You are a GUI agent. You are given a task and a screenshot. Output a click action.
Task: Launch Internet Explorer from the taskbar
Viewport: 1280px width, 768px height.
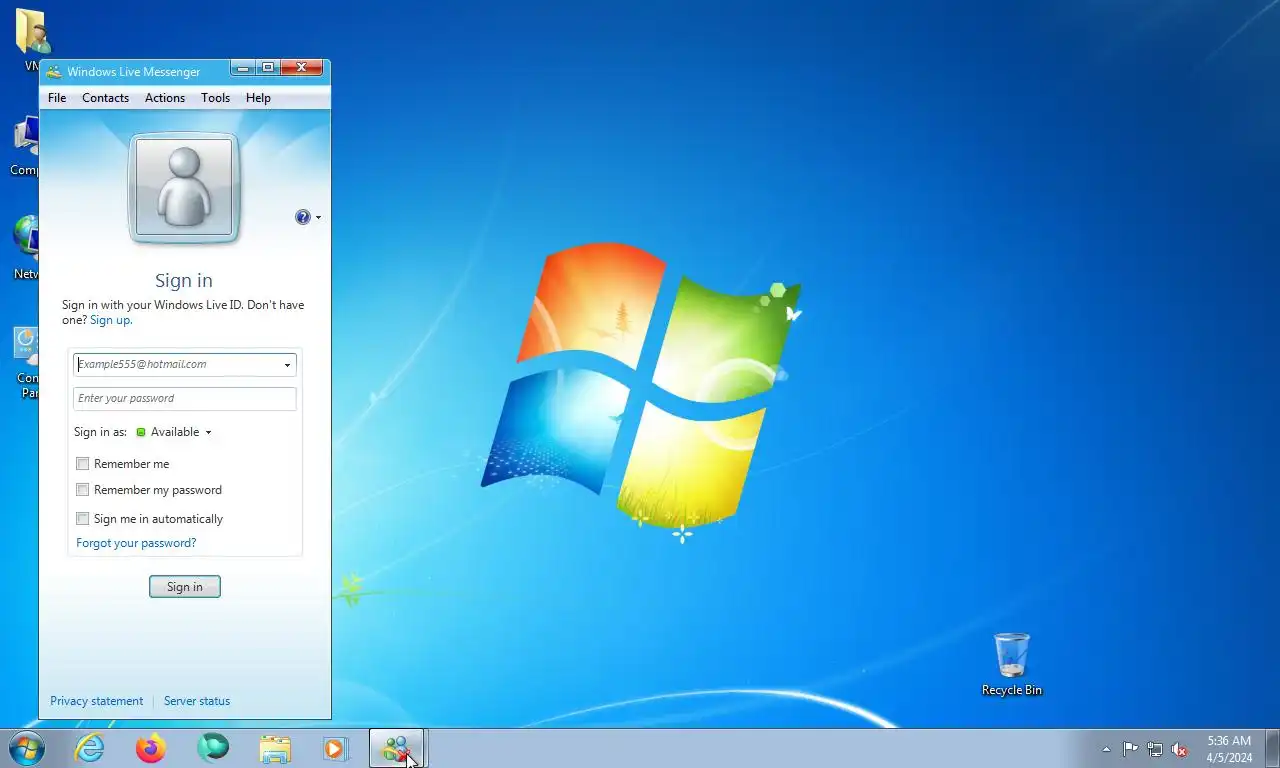click(90, 748)
